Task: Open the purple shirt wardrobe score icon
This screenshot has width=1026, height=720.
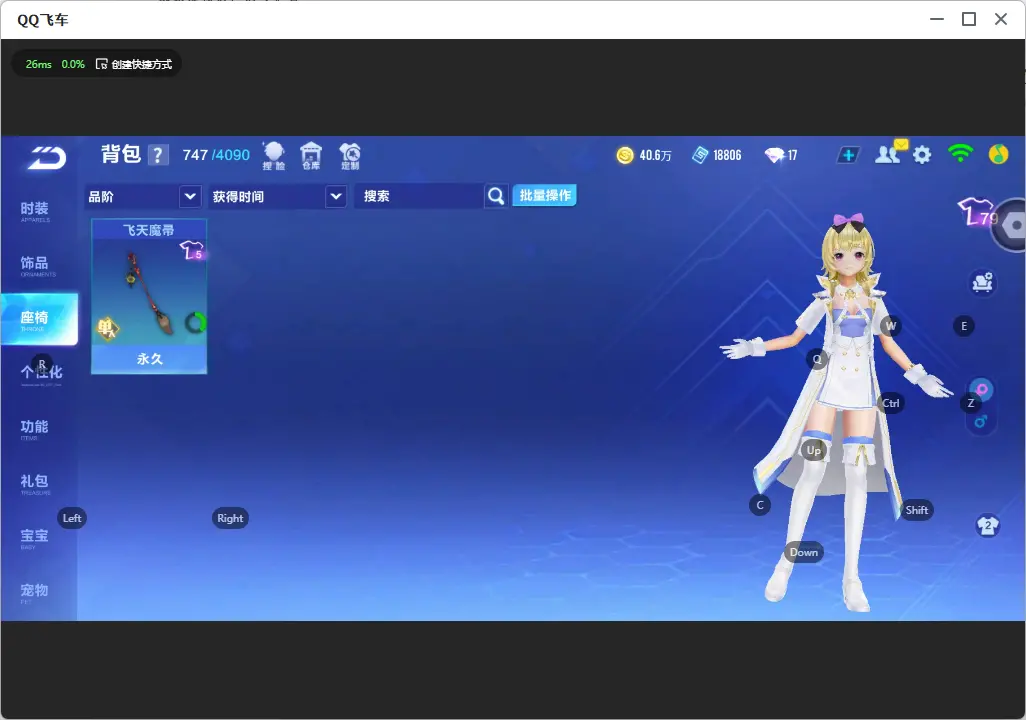Action: (x=977, y=212)
